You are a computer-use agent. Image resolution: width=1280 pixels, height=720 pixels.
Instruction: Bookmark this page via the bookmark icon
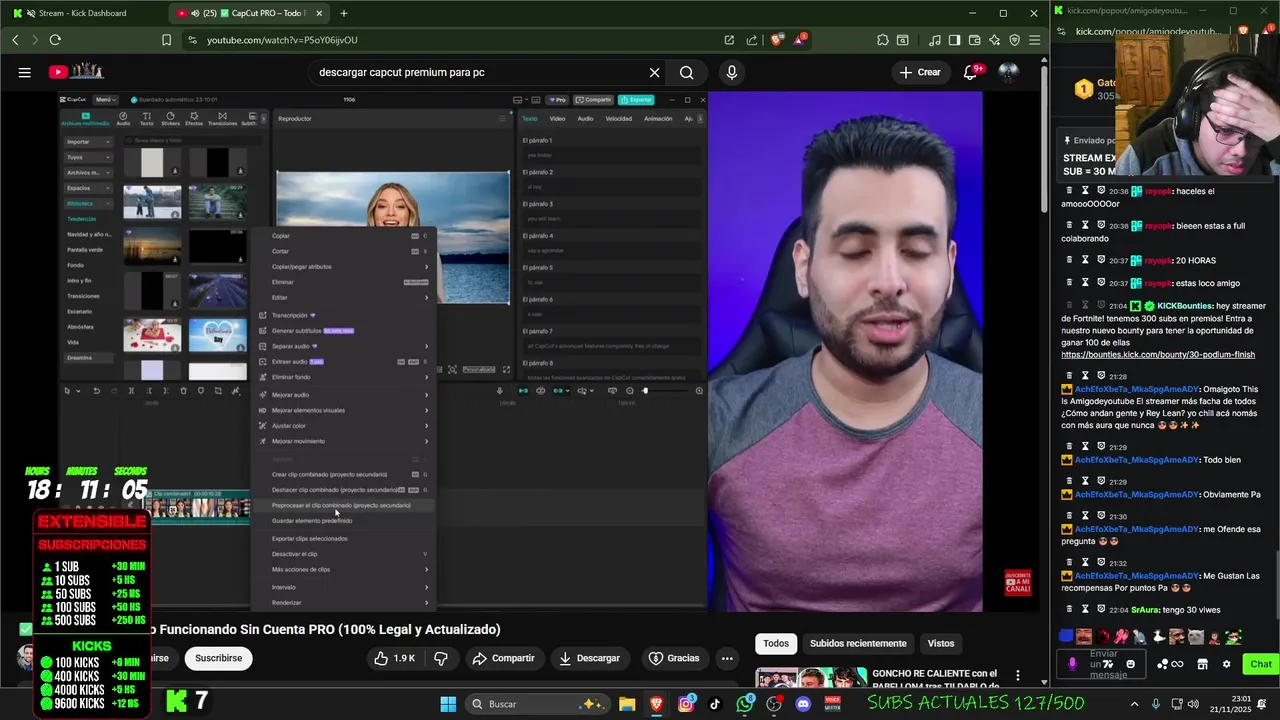coord(166,40)
